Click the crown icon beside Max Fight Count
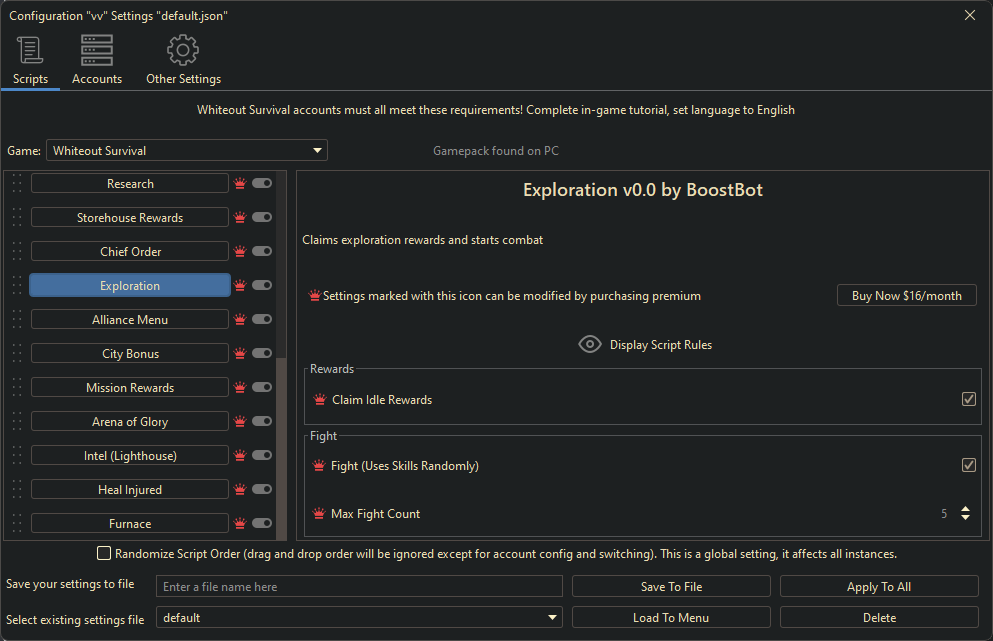 pyautogui.click(x=319, y=514)
